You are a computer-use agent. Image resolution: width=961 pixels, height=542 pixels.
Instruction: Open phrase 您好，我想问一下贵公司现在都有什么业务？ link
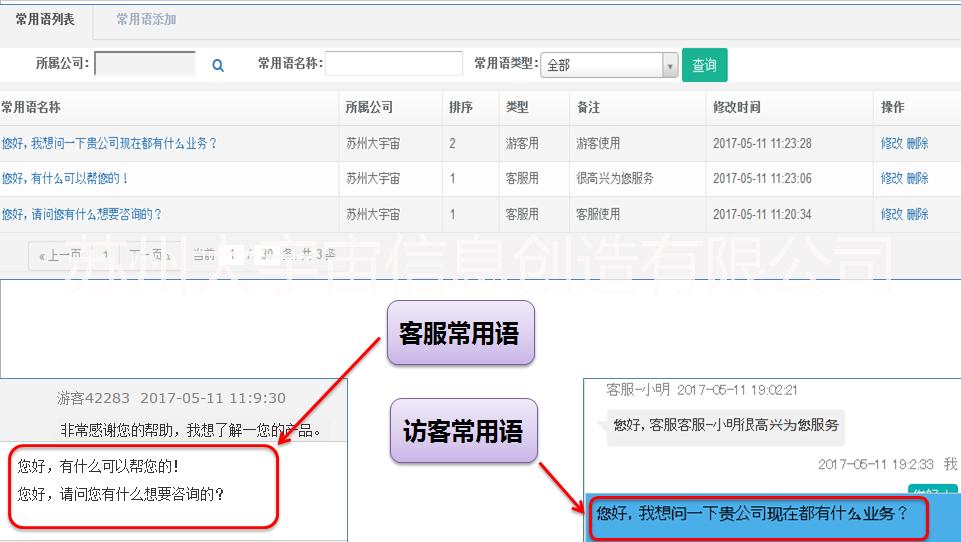(x=110, y=143)
